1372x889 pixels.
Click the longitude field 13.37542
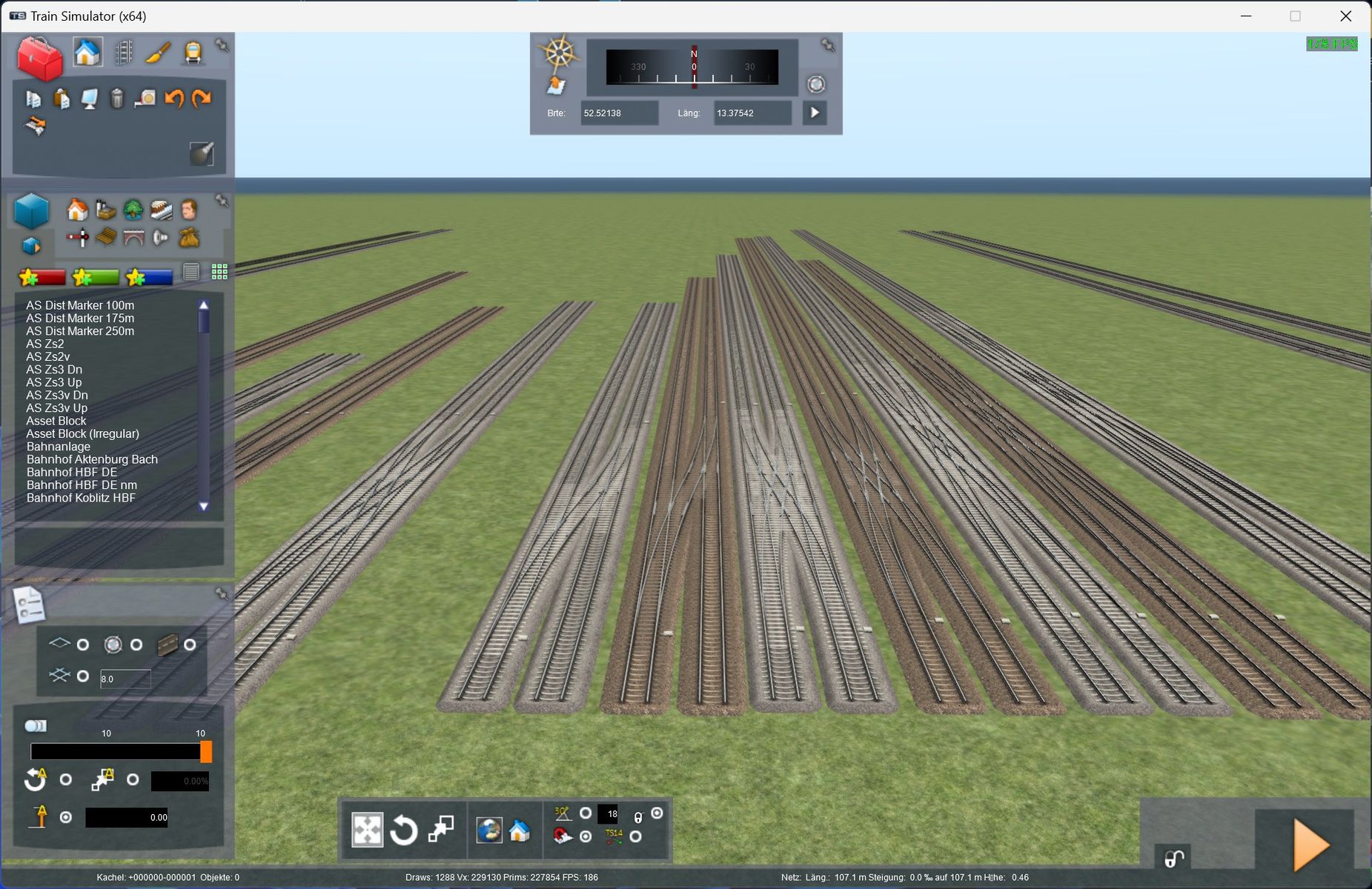pyautogui.click(x=752, y=113)
